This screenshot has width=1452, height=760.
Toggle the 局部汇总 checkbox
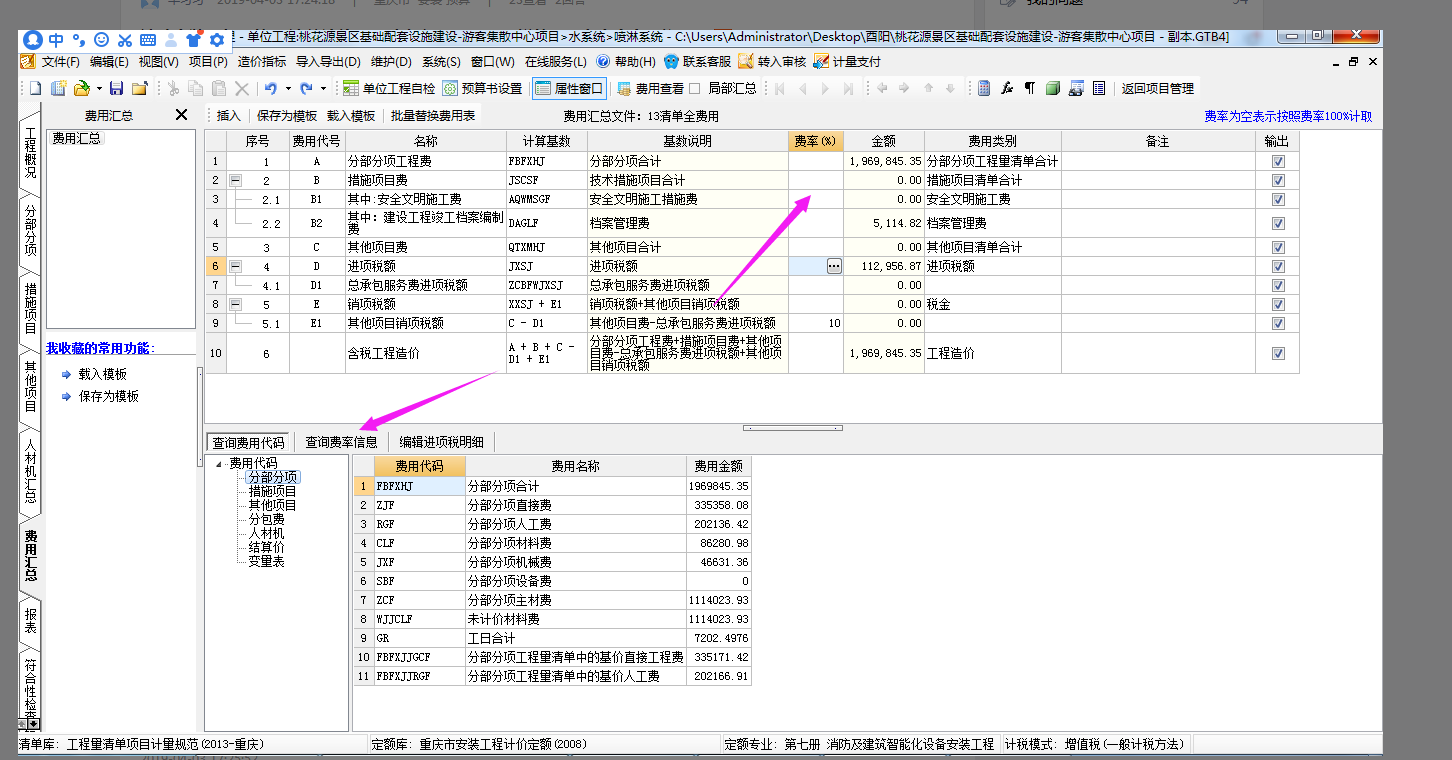(x=696, y=88)
